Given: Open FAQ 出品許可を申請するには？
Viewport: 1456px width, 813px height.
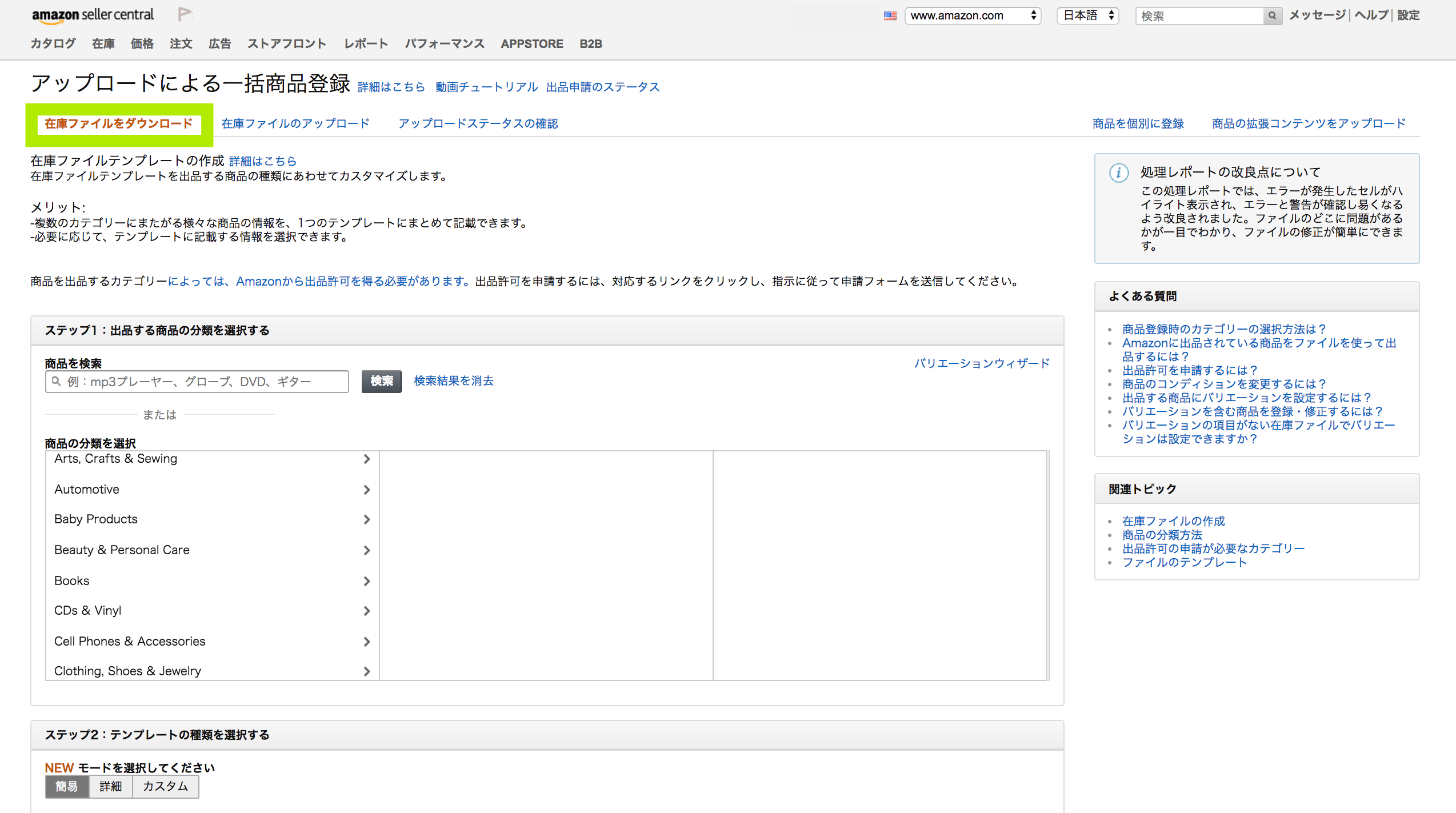Looking at the screenshot, I should [x=1190, y=371].
